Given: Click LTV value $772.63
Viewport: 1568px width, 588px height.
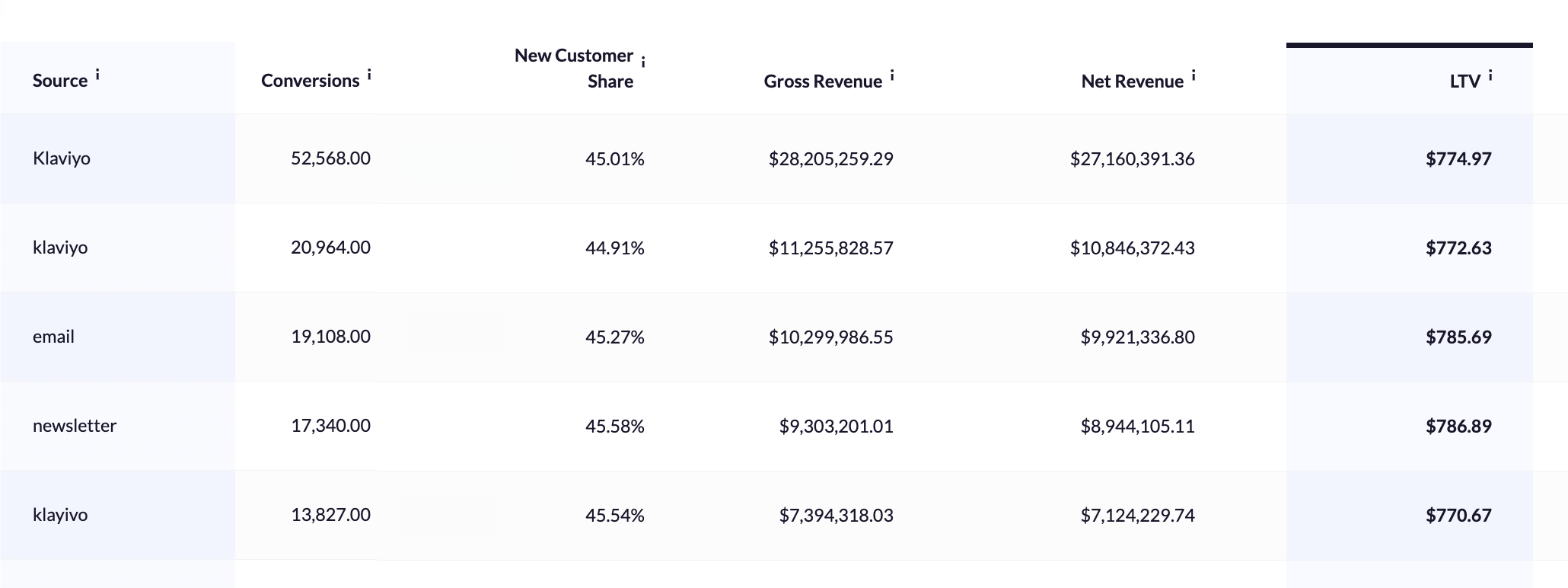Looking at the screenshot, I should tap(1459, 248).
